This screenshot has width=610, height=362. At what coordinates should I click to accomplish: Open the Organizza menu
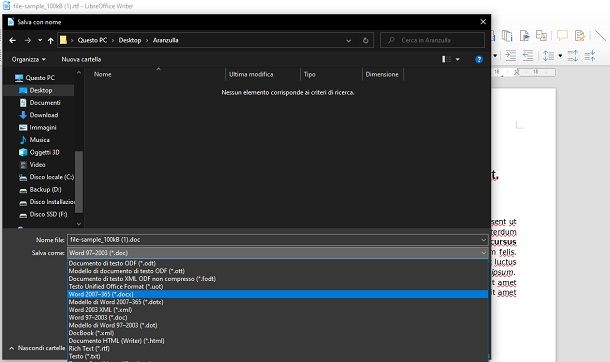coord(29,59)
